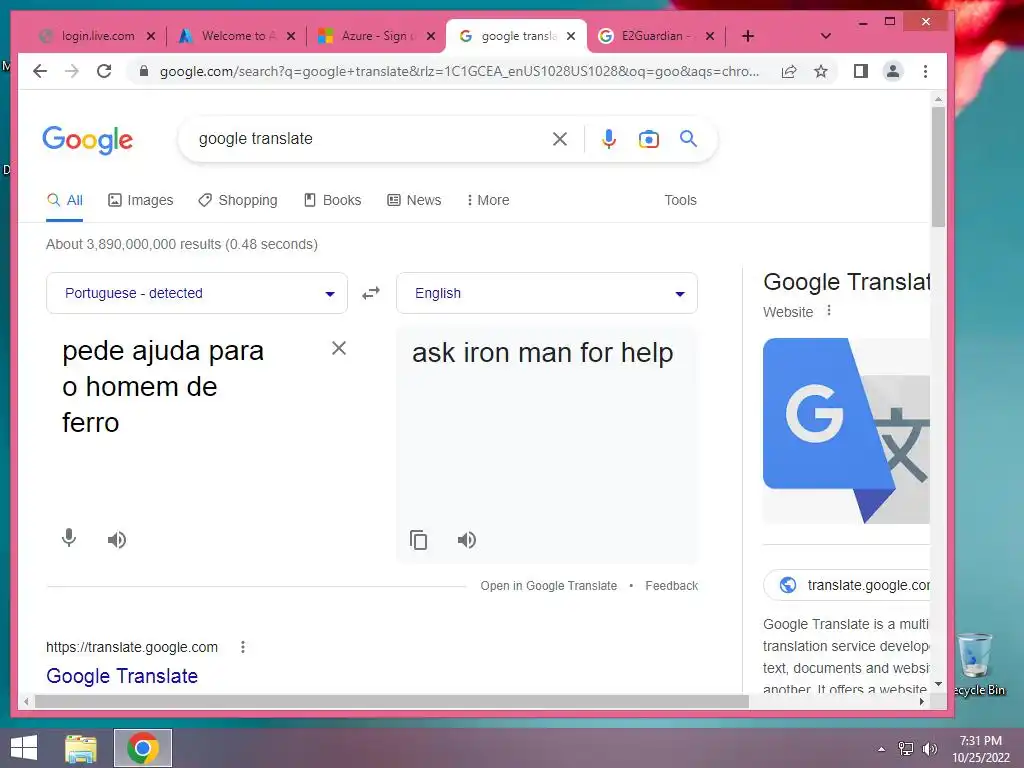Listen to Portuguese source text

pos(117,539)
